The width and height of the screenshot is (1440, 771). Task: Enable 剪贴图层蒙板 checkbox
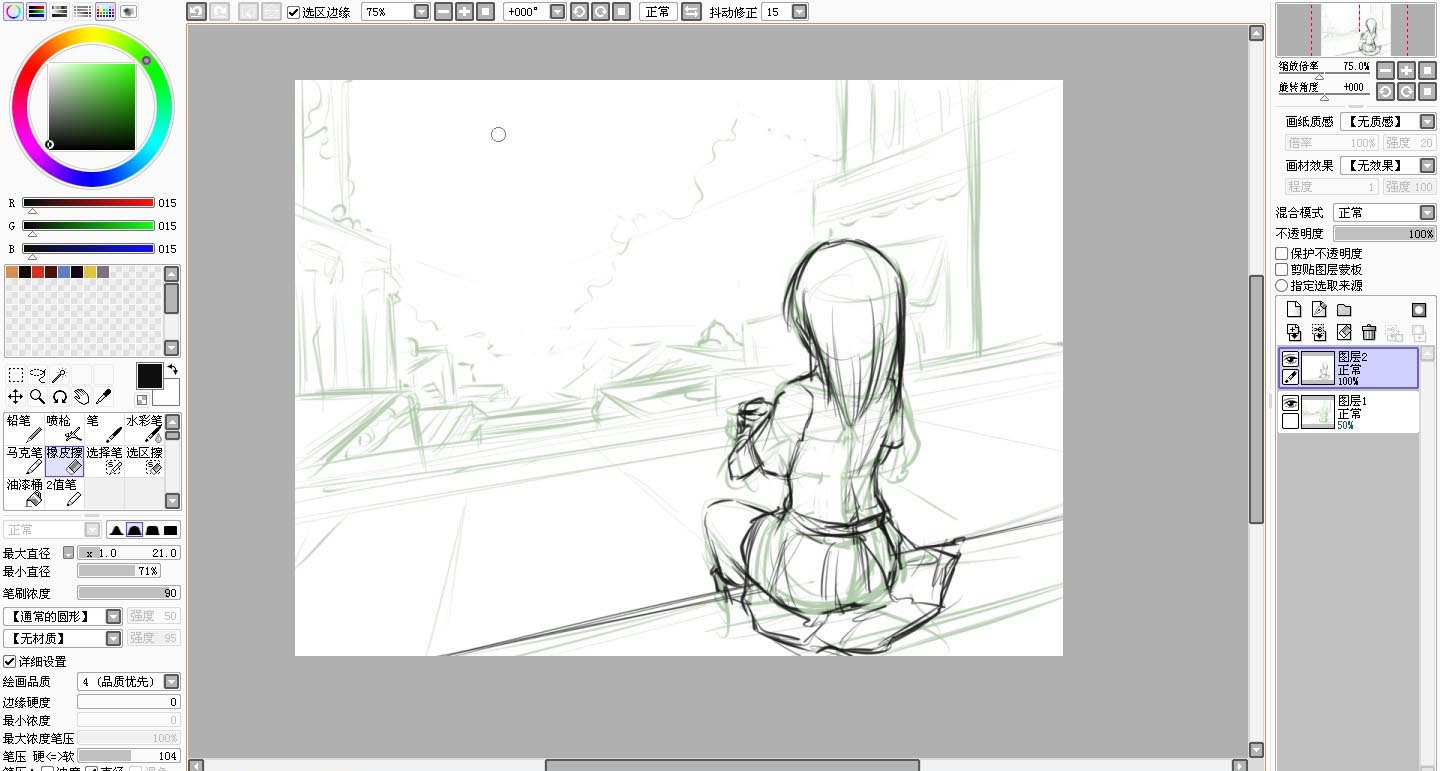(x=1282, y=270)
